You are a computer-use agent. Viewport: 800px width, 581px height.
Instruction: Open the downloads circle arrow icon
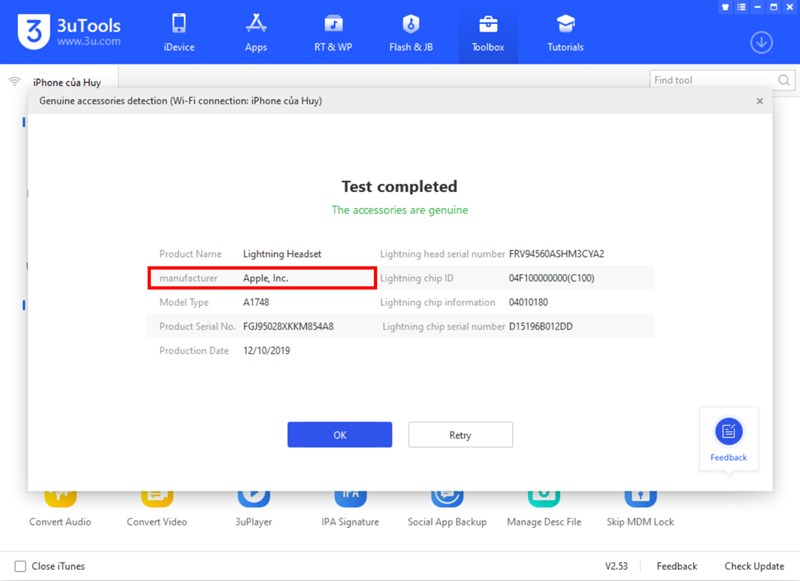coord(761,42)
